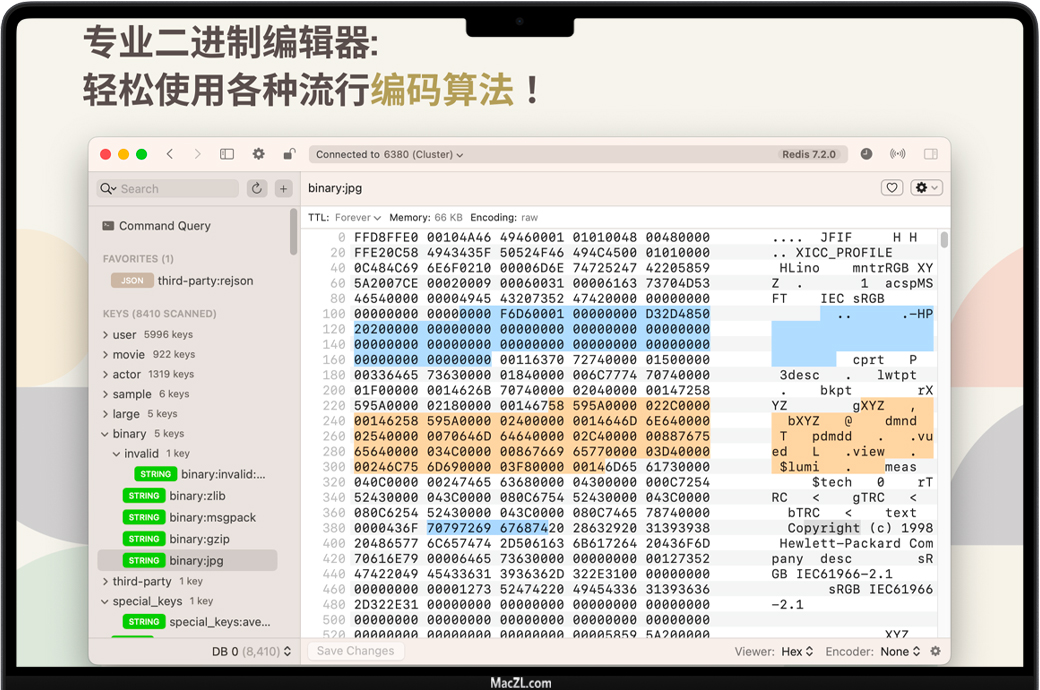Toggle the lock icon in the toolbar
The image size is (1040, 690).
coord(289,154)
